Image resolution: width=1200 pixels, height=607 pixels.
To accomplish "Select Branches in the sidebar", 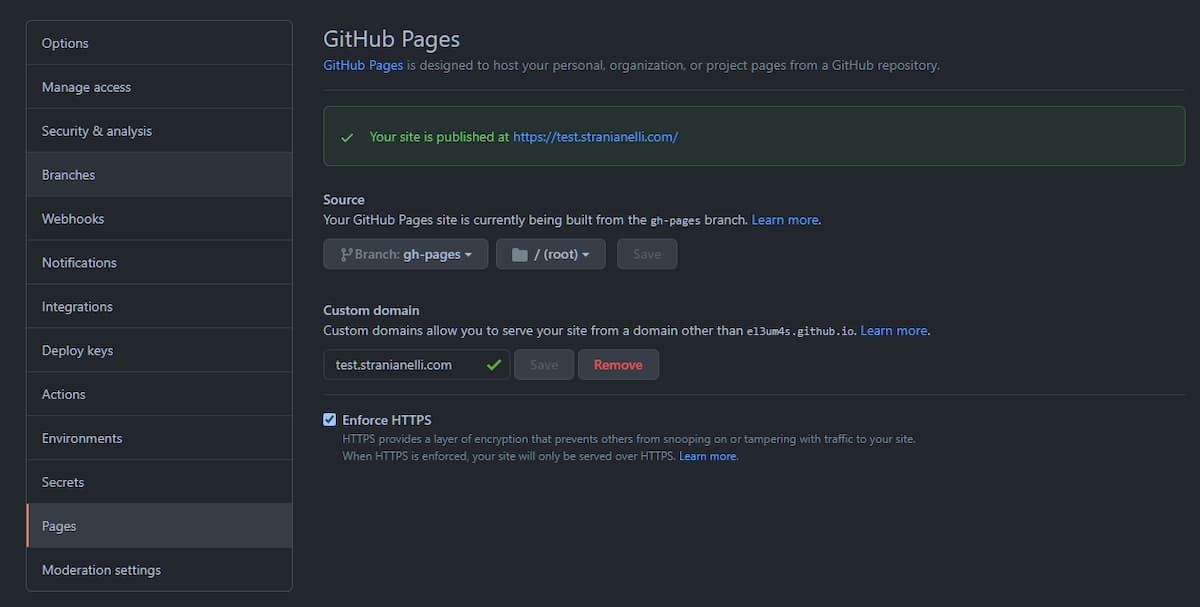I will pos(159,175).
